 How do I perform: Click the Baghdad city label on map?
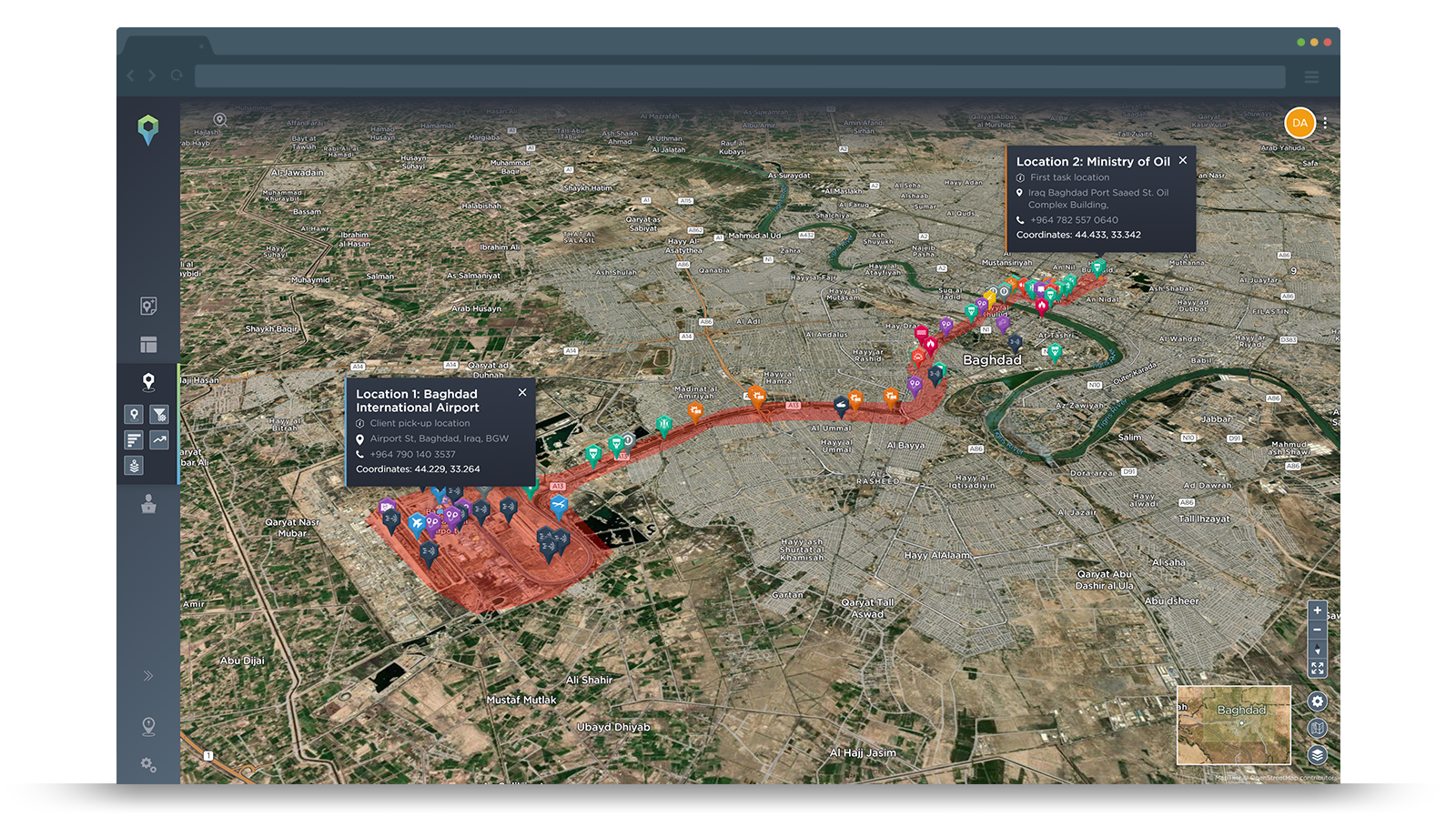(x=992, y=360)
